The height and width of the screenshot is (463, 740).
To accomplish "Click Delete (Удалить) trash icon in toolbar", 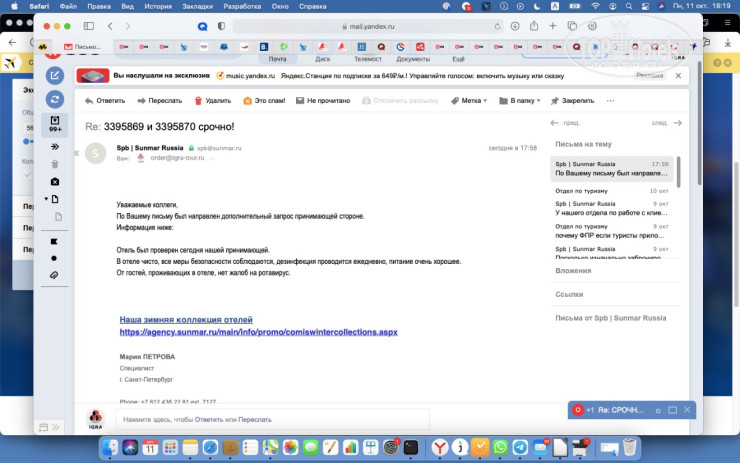I will 211,101.
